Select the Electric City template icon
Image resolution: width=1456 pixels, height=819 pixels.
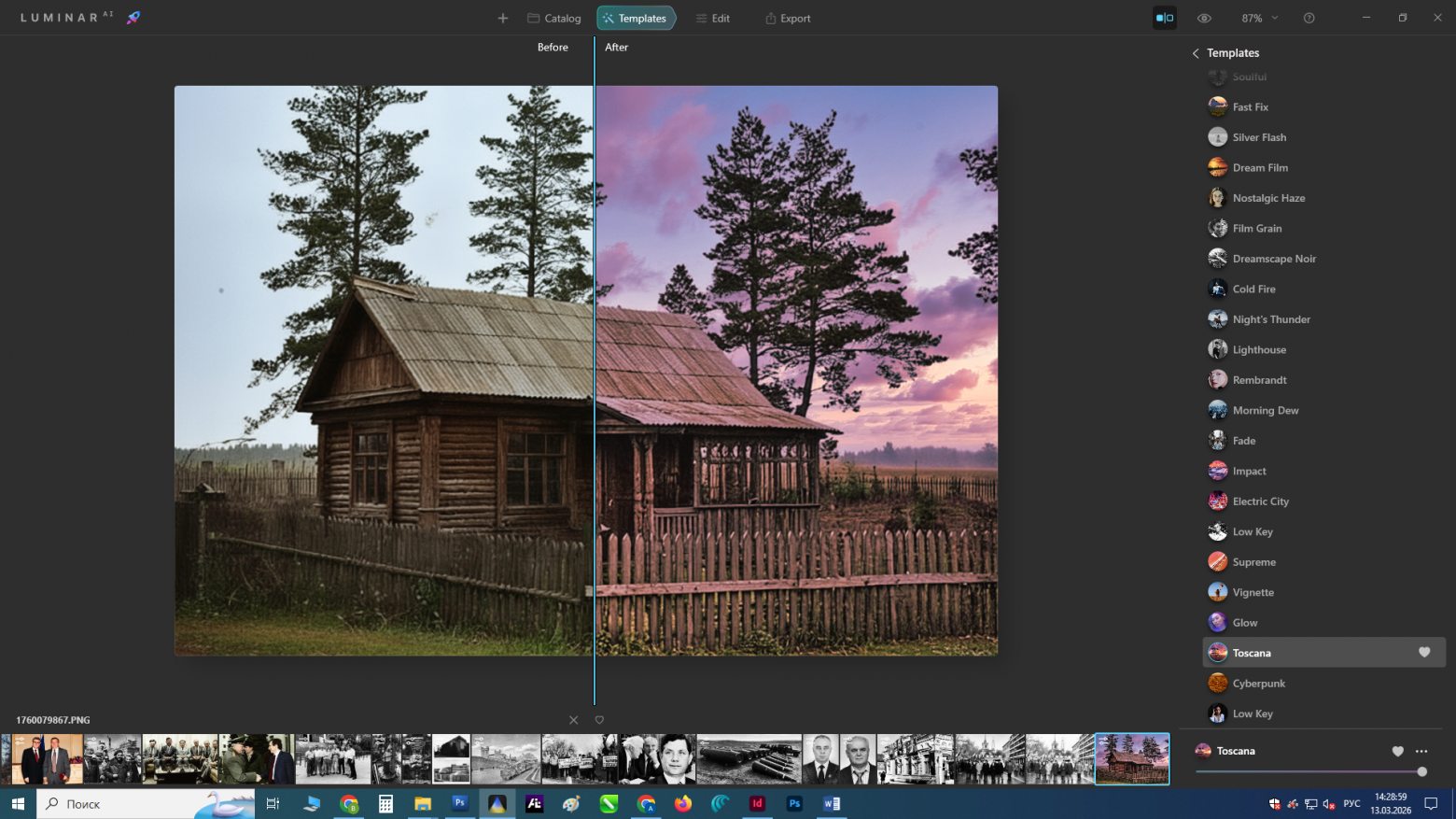click(1218, 501)
